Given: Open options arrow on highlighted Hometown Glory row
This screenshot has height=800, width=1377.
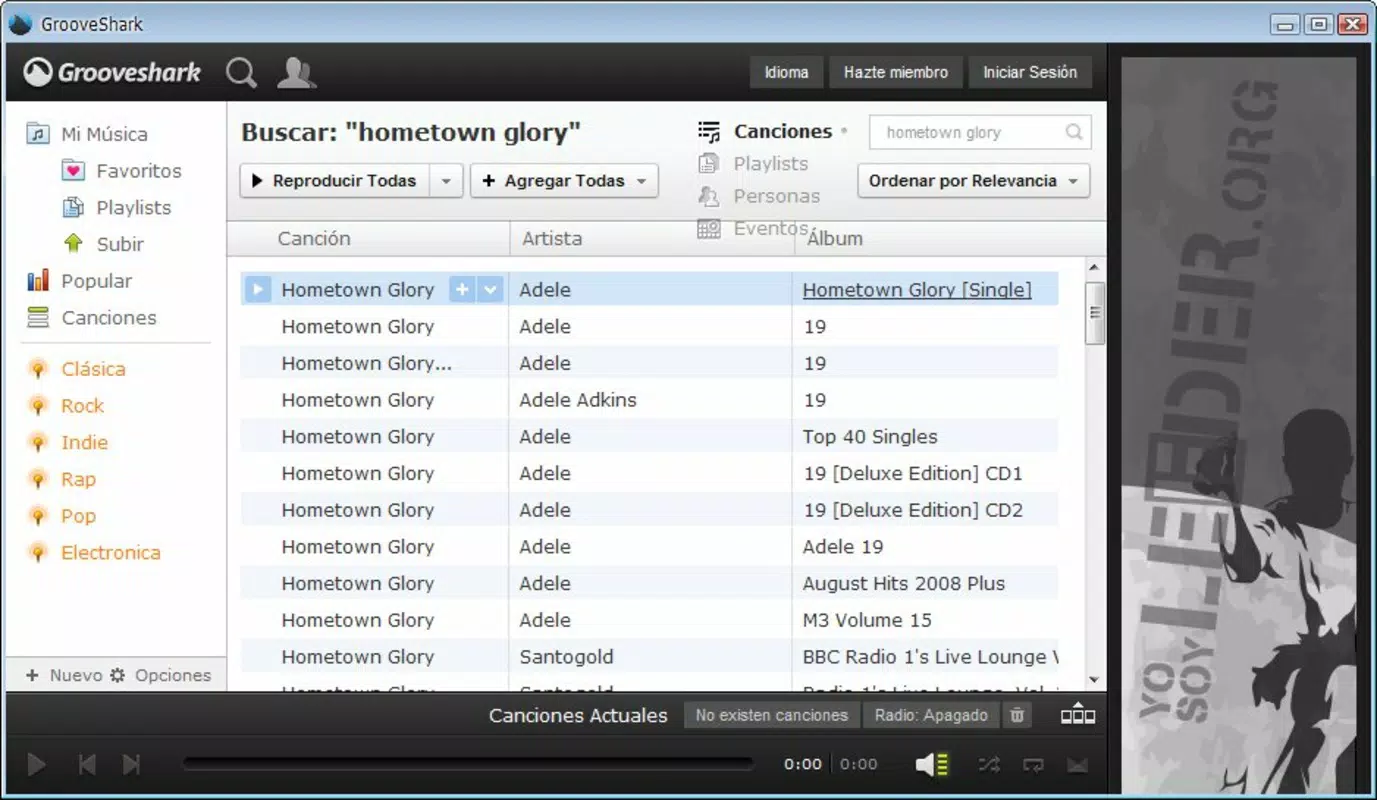Looking at the screenshot, I should 490,290.
